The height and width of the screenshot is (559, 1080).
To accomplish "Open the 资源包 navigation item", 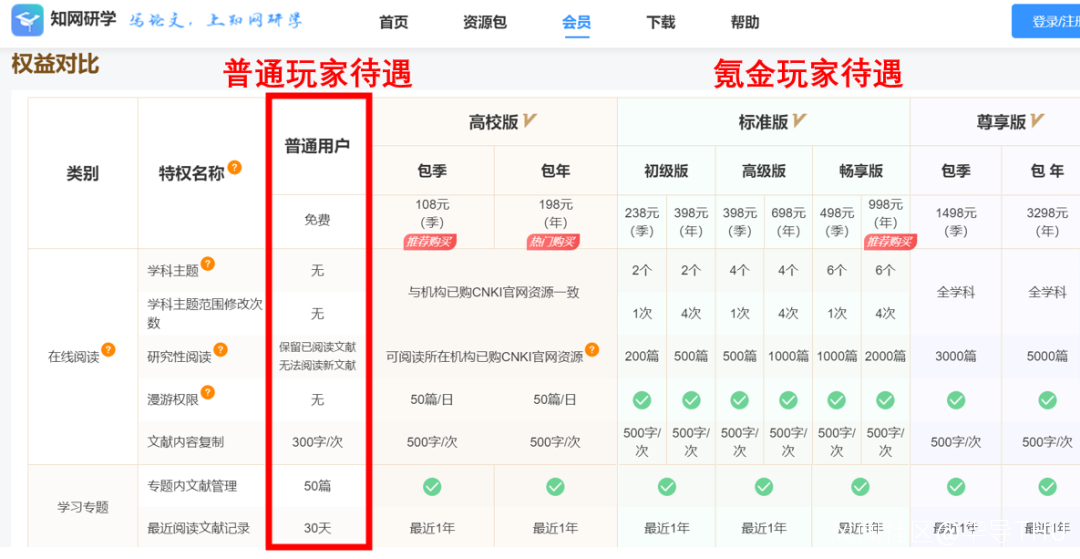I will point(485,22).
